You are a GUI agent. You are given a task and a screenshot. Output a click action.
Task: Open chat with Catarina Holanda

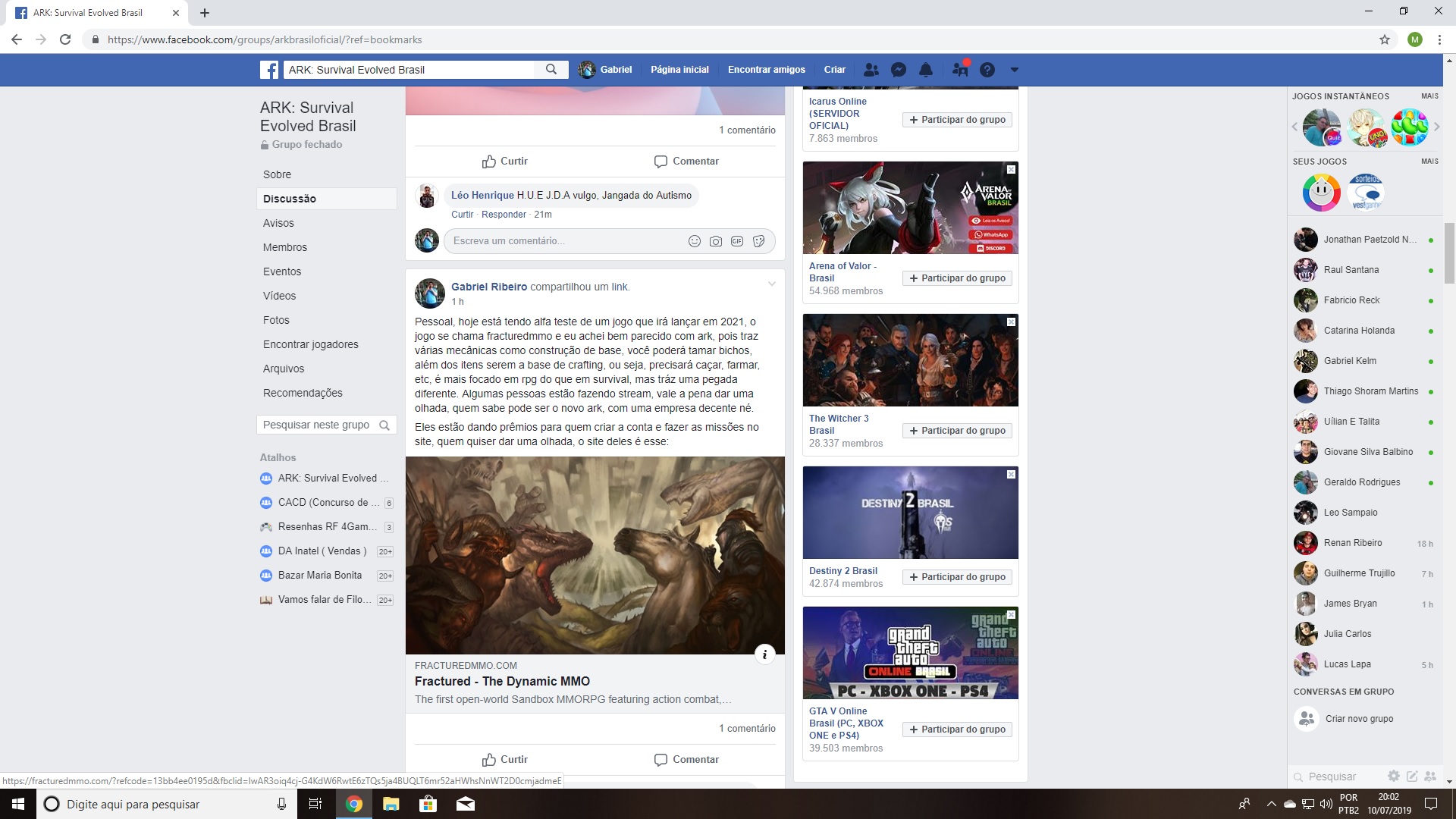tap(1363, 331)
